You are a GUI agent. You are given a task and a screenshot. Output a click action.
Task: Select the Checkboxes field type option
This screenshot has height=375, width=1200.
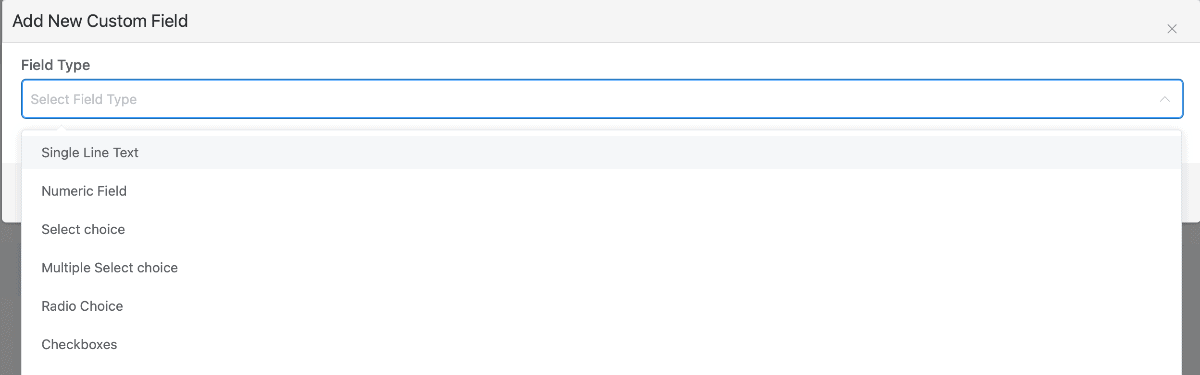[600, 344]
